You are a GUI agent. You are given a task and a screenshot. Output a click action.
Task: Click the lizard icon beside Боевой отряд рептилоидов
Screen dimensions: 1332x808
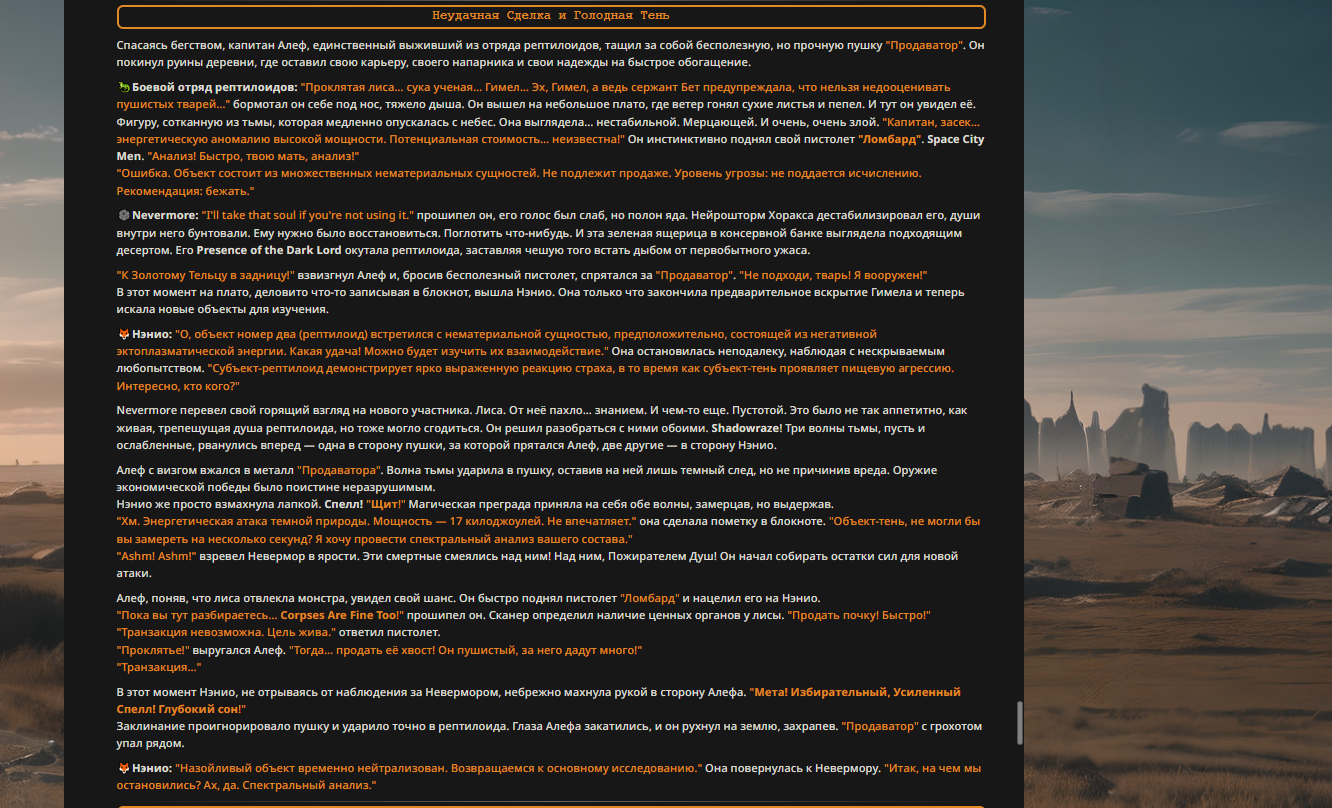(x=123, y=87)
